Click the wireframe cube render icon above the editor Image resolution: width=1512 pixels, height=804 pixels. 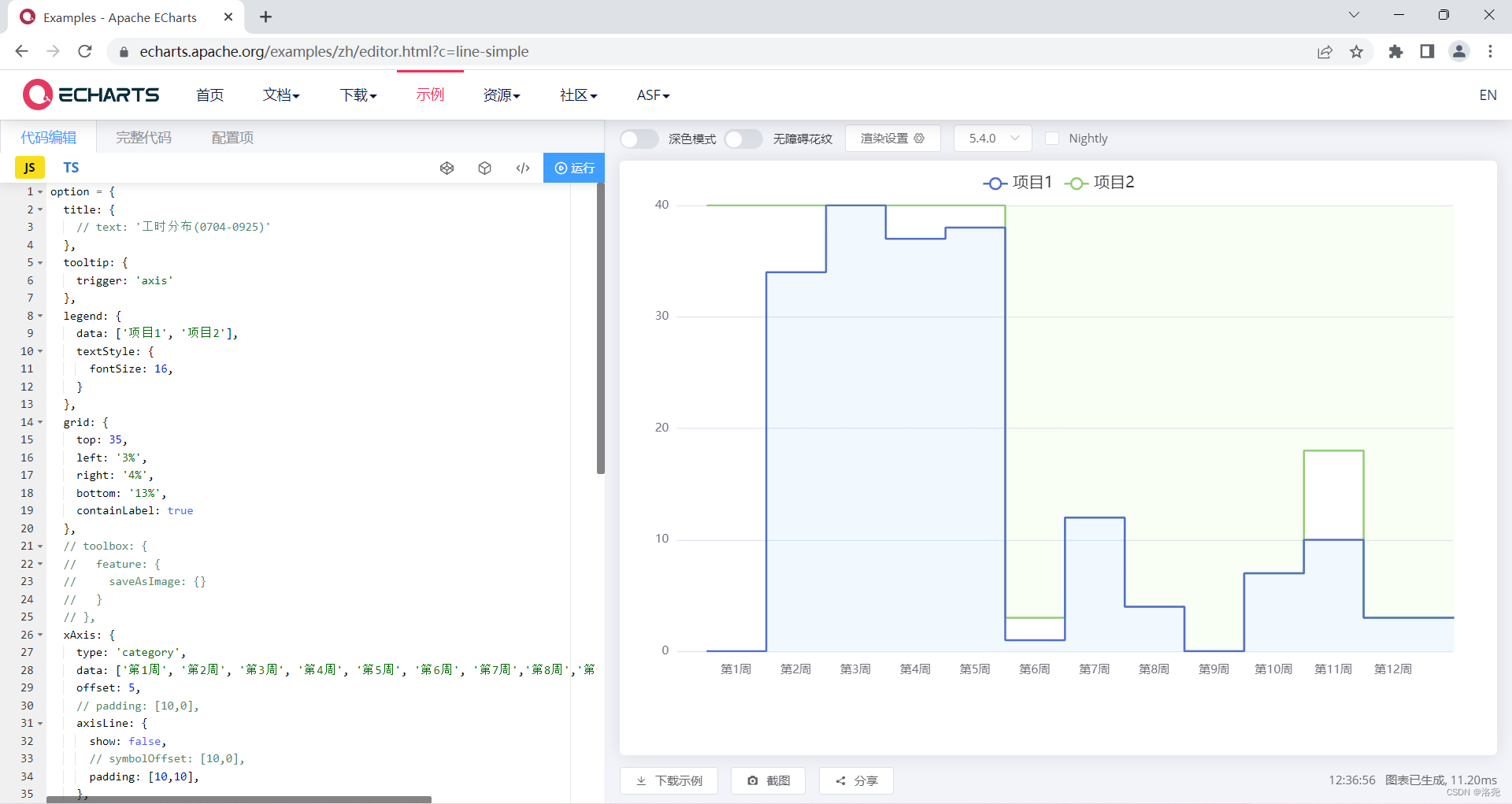[447, 168]
